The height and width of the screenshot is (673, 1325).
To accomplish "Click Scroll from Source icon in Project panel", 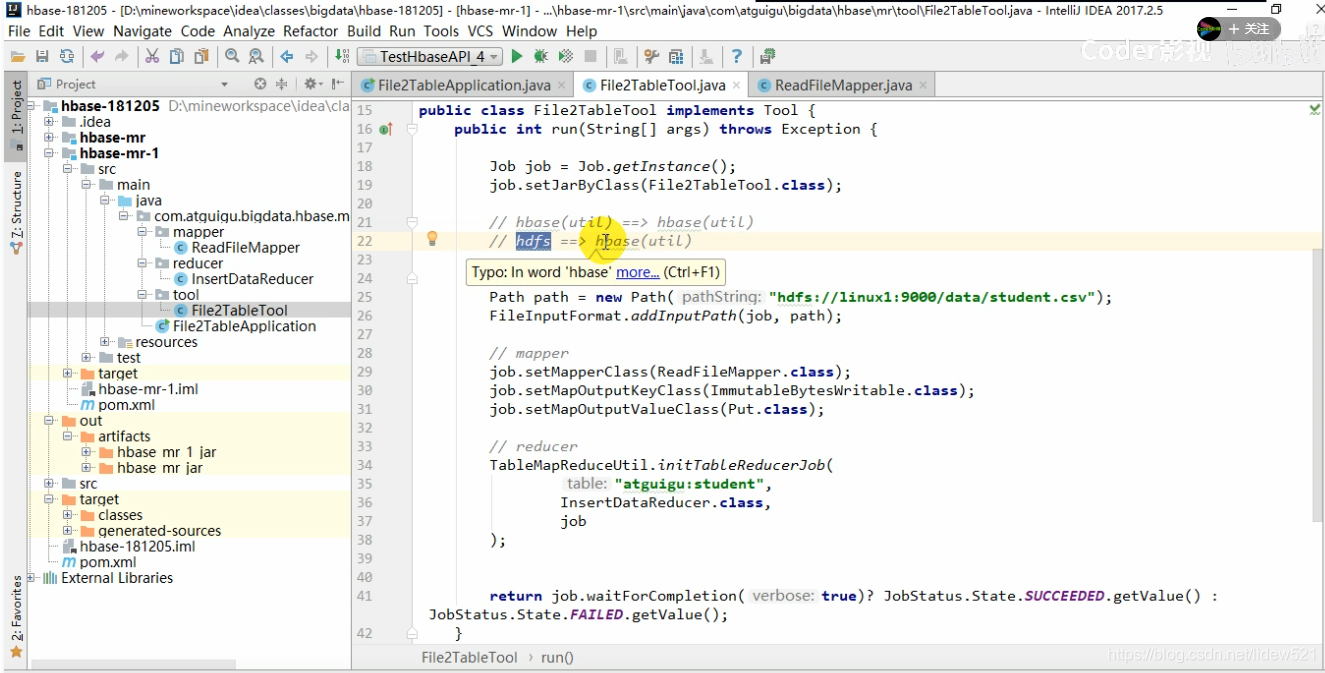I will (x=260, y=84).
